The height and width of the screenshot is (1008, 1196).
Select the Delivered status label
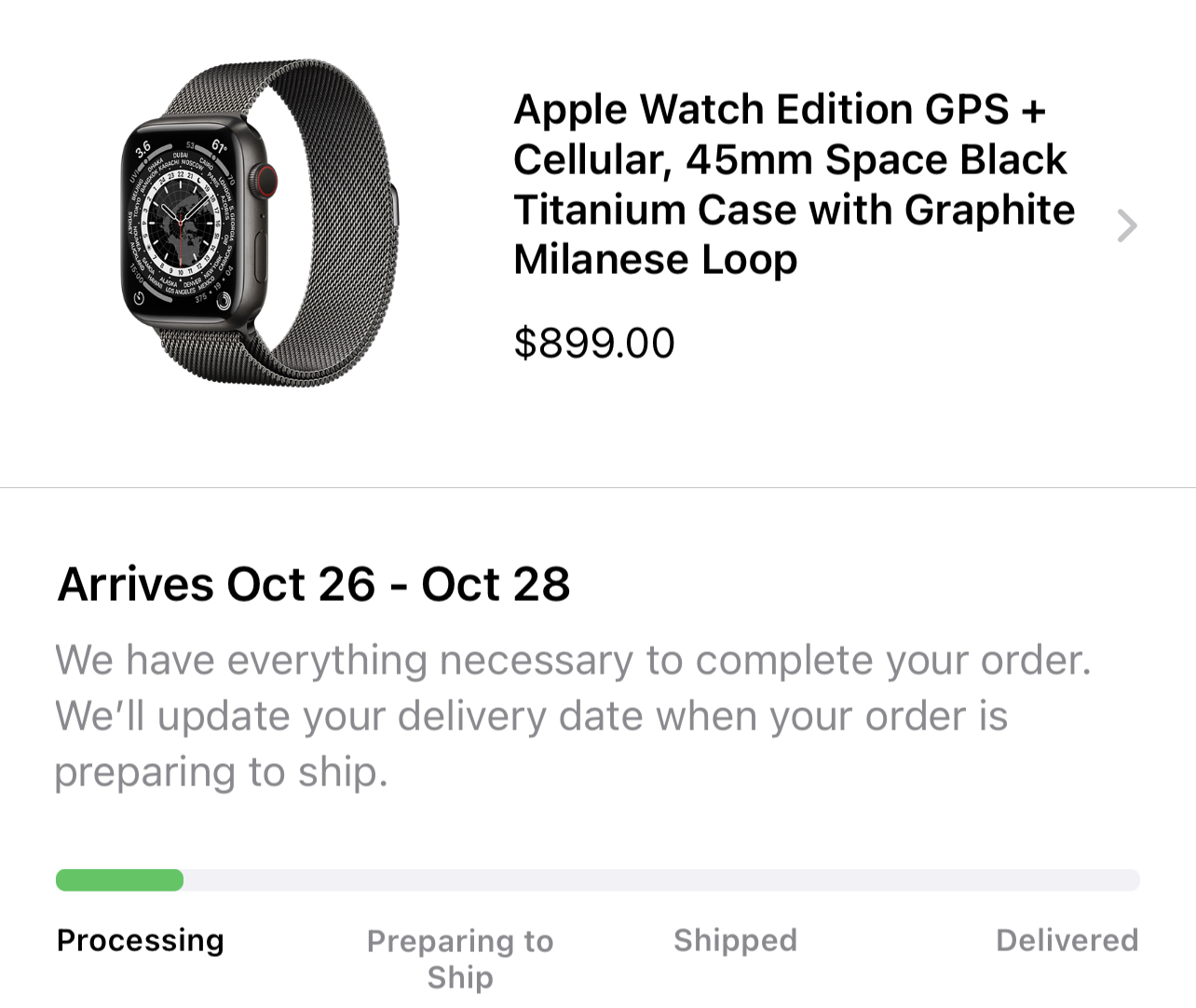tap(1067, 940)
